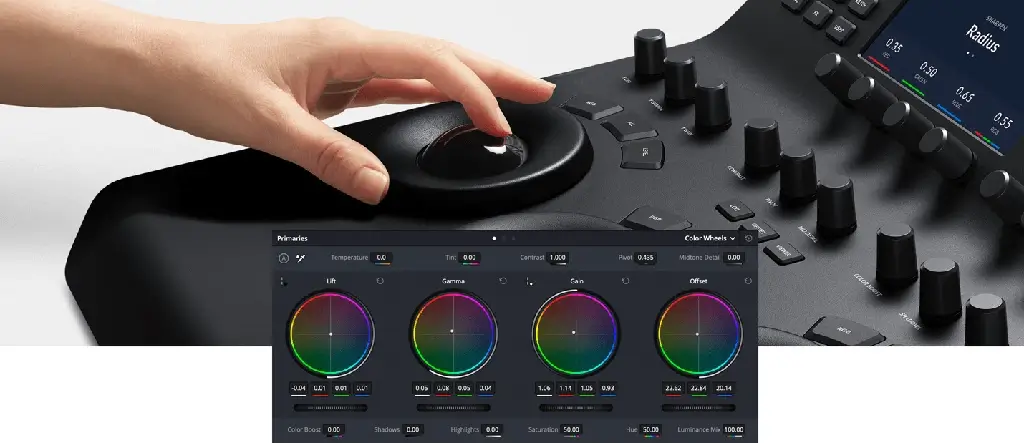Click the Lift black point picker

(x=283, y=282)
